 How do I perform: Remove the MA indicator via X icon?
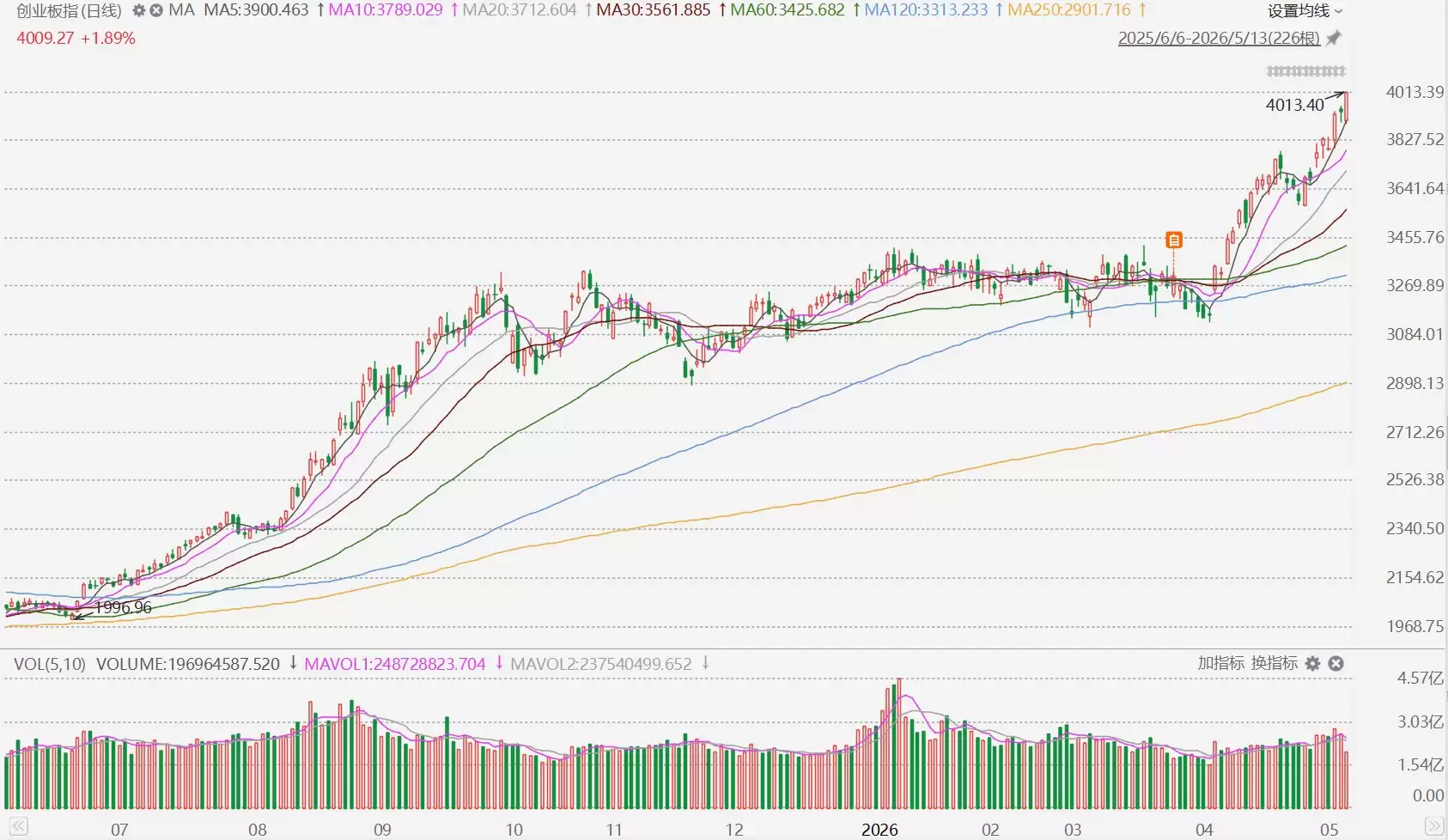pos(155,11)
